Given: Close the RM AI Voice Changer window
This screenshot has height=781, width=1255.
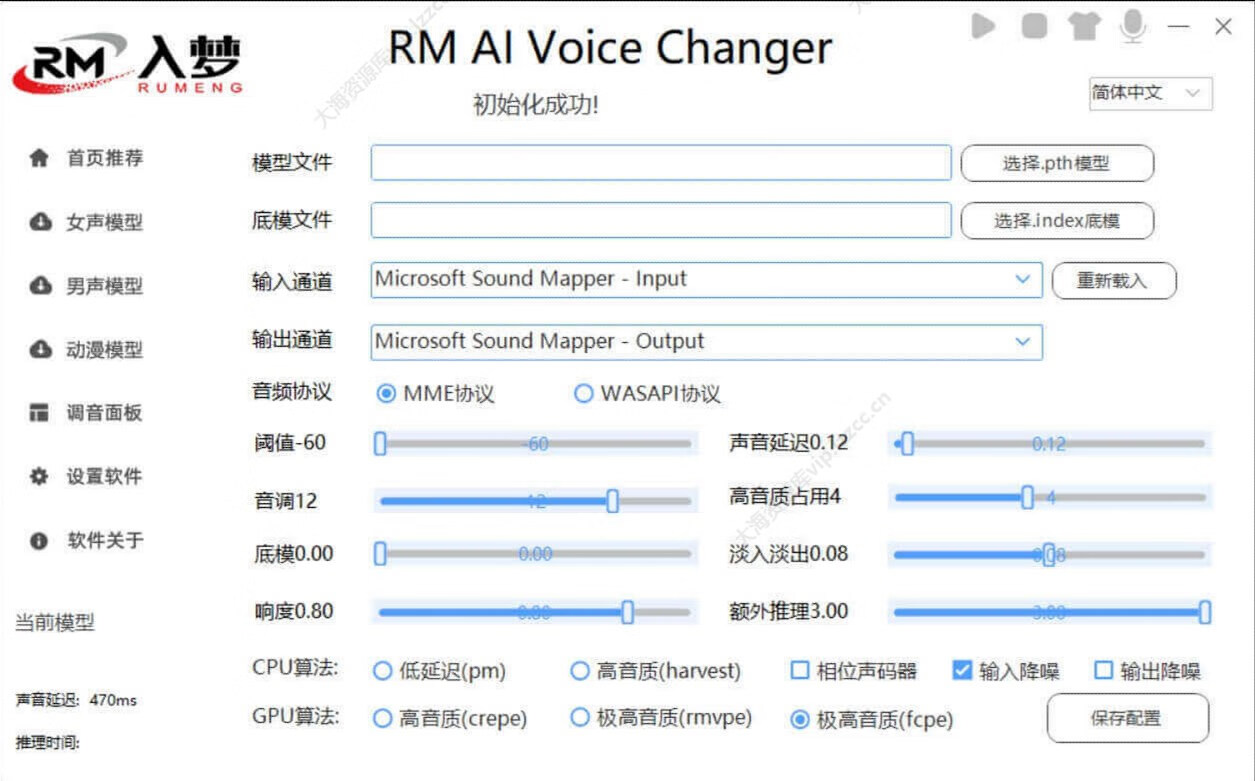Looking at the screenshot, I should [1223, 27].
